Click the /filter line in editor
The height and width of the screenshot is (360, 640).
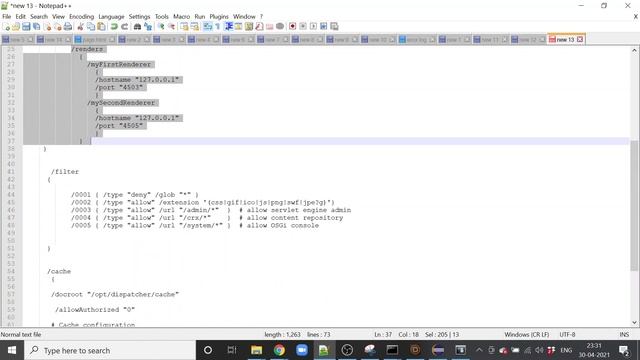(x=65, y=172)
